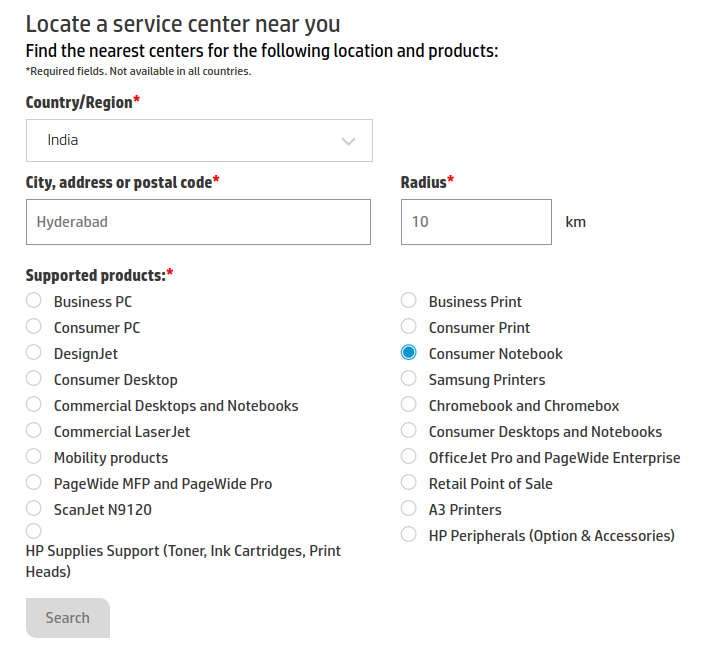Select Chromebook and Chromebox radio button

coord(409,405)
